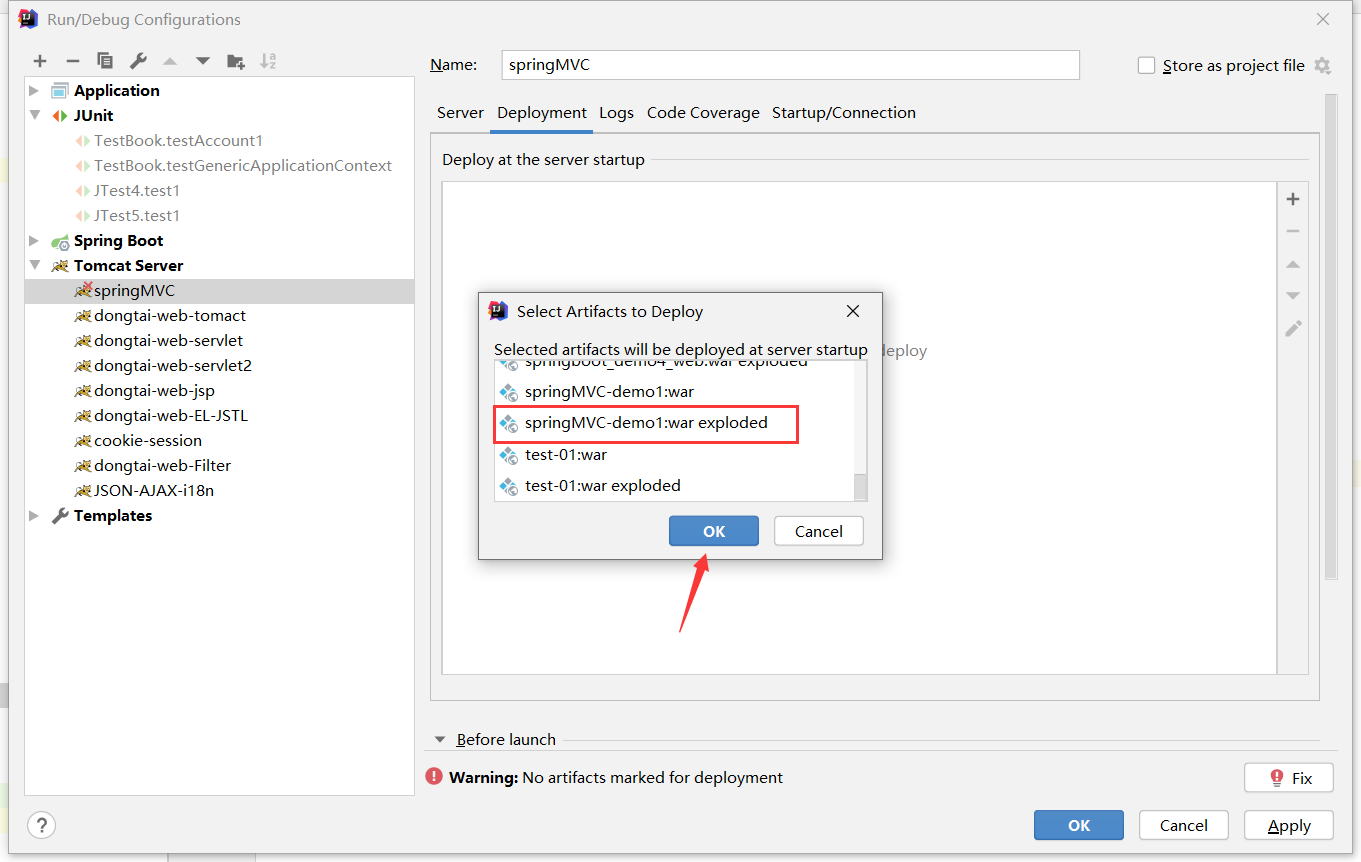Click the Fix button
The height and width of the screenshot is (862, 1361).
pyautogui.click(x=1289, y=778)
